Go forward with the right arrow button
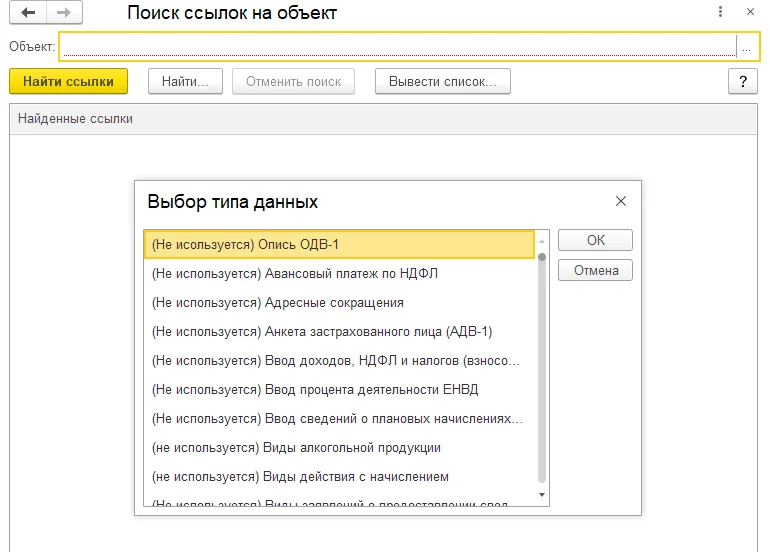This screenshot has height=552, width=770. coord(64,12)
